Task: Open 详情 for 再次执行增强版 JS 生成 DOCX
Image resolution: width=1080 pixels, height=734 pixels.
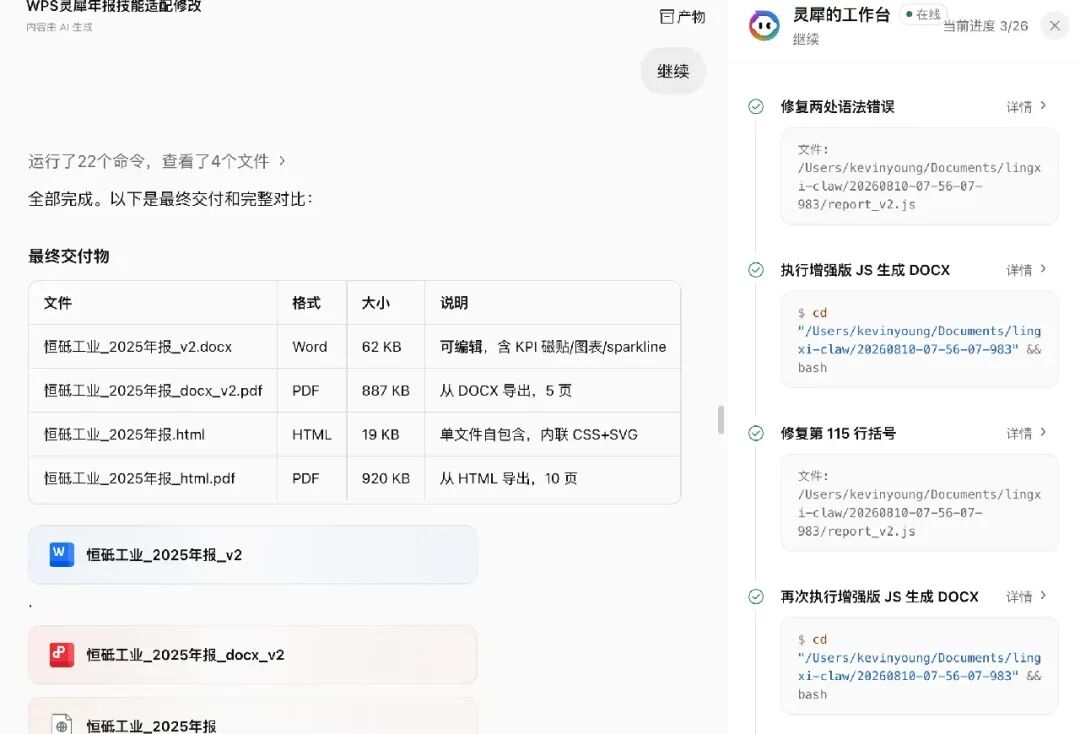Action: click(1019, 596)
